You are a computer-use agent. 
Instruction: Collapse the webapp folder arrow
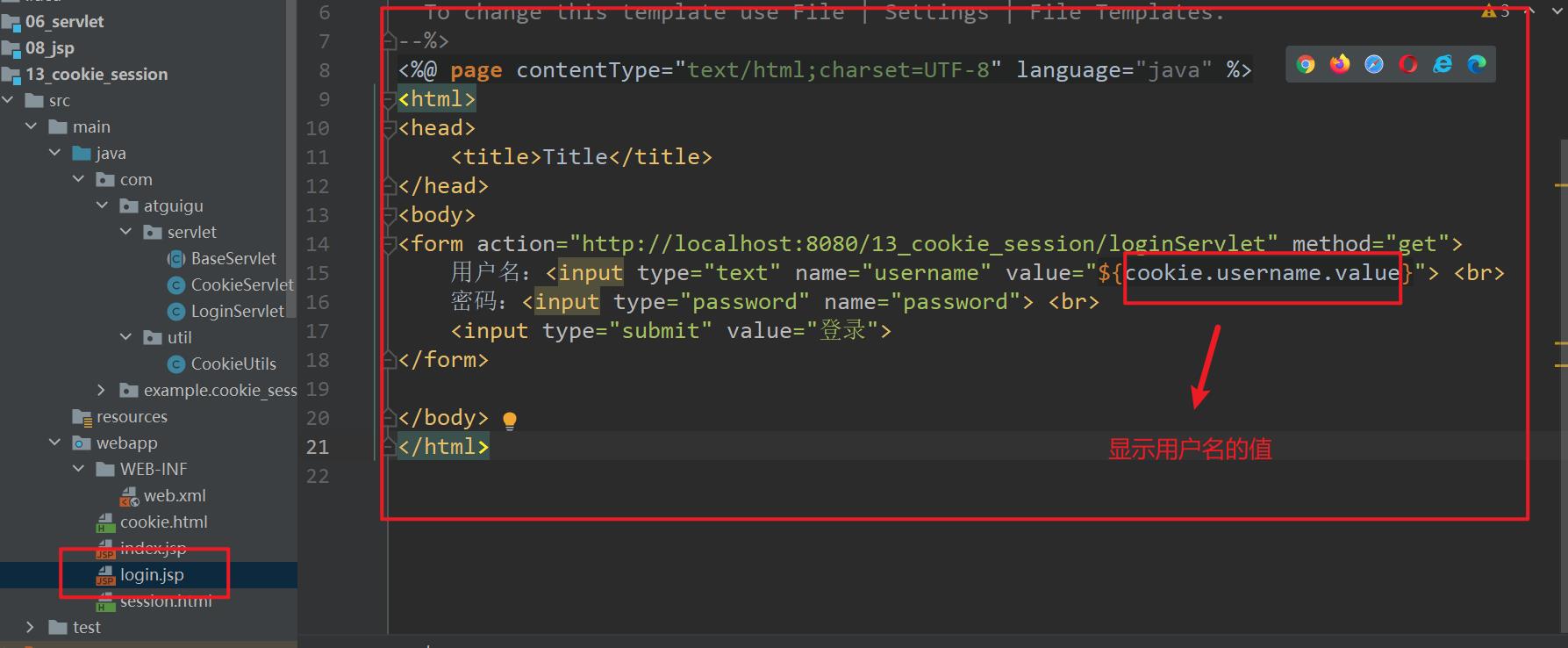[55, 443]
